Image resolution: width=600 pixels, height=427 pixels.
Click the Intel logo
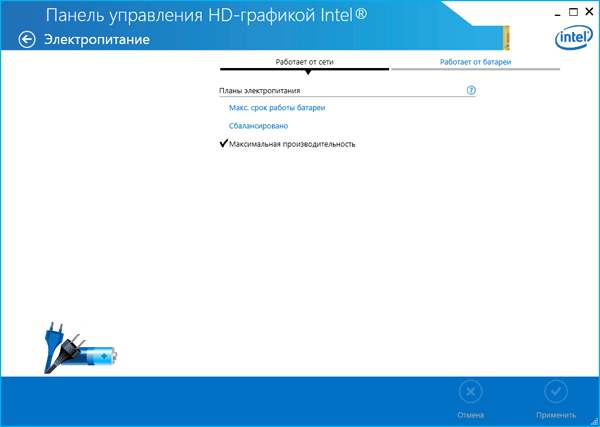(571, 39)
